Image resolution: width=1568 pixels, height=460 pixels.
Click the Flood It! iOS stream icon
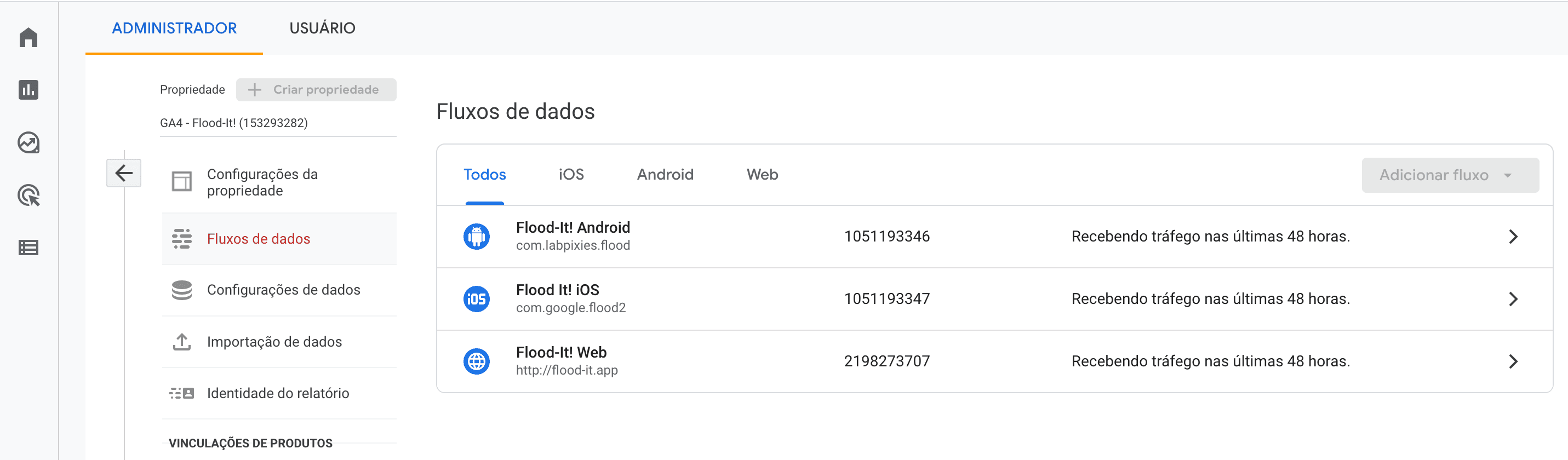[476, 299]
